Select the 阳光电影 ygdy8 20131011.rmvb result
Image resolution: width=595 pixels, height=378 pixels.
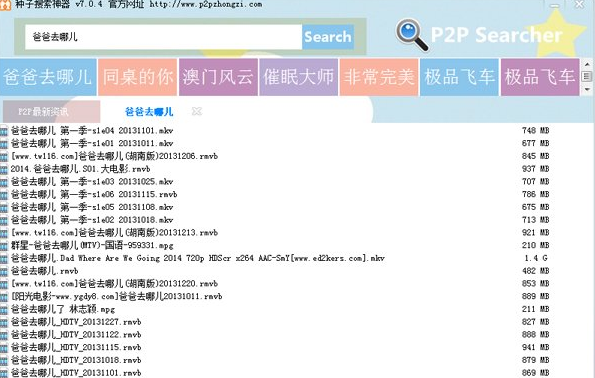pos(116,296)
